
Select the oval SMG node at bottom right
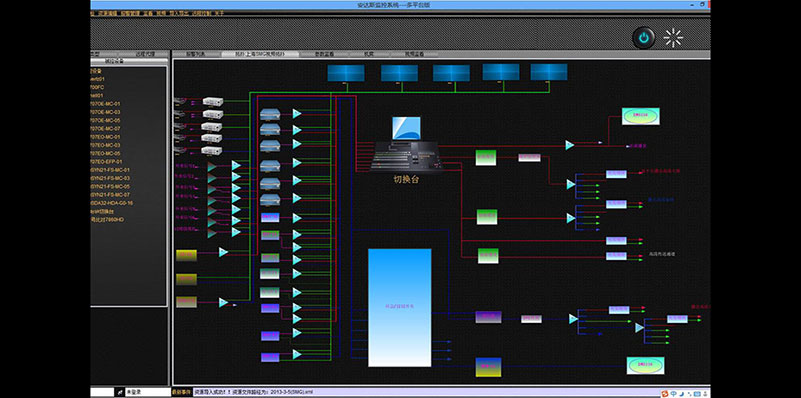(646, 365)
